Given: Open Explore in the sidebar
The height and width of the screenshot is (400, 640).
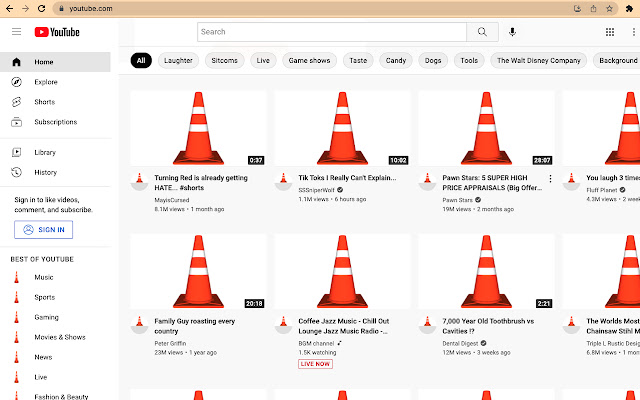Looking at the screenshot, I should 55,82.
